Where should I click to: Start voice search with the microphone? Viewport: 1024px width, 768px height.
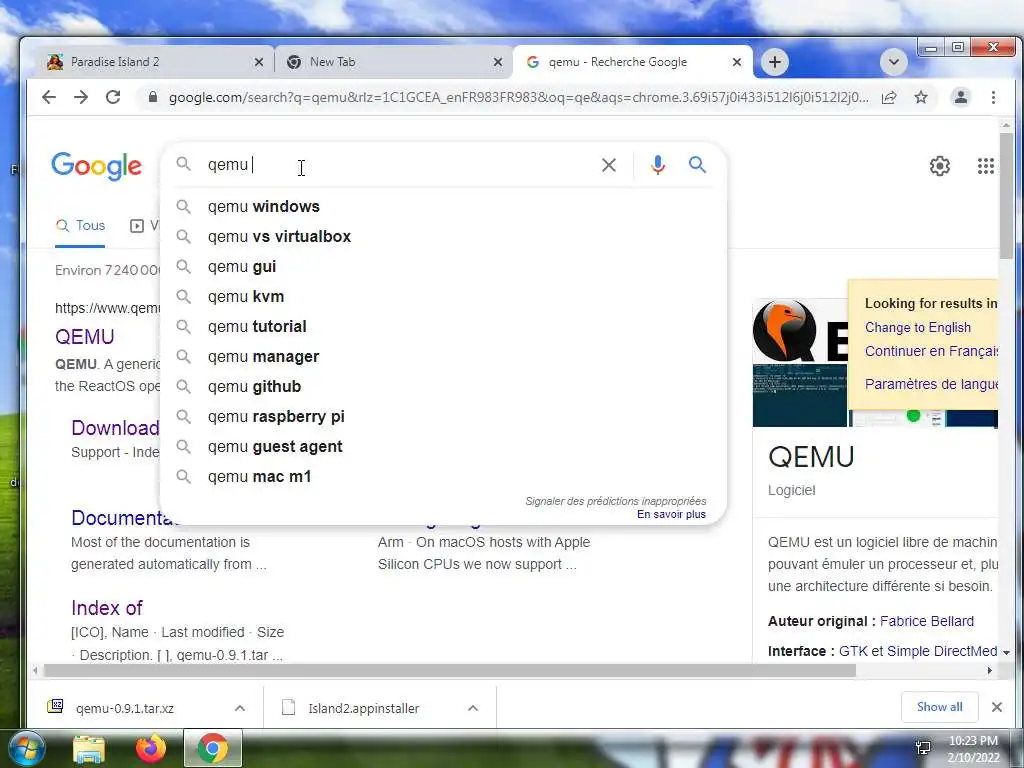pos(658,165)
